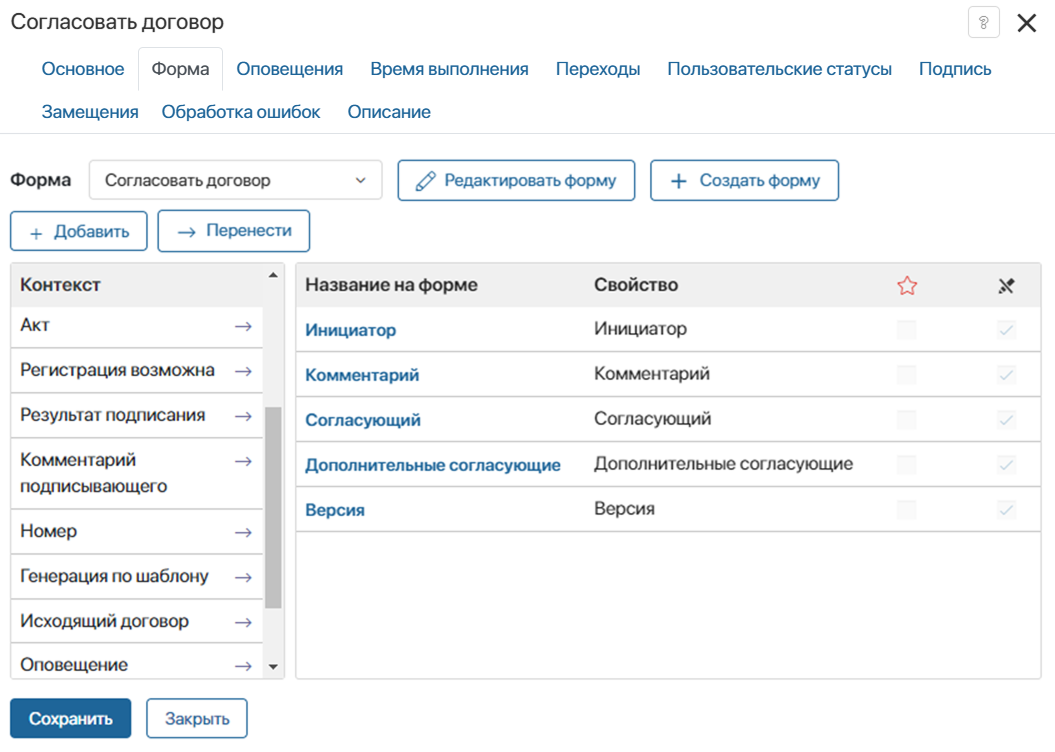Toggle read-only checkbox for Согласующий row
This screenshot has height=752, width=1055.
pyautogui.click(x=1007, y=420)
